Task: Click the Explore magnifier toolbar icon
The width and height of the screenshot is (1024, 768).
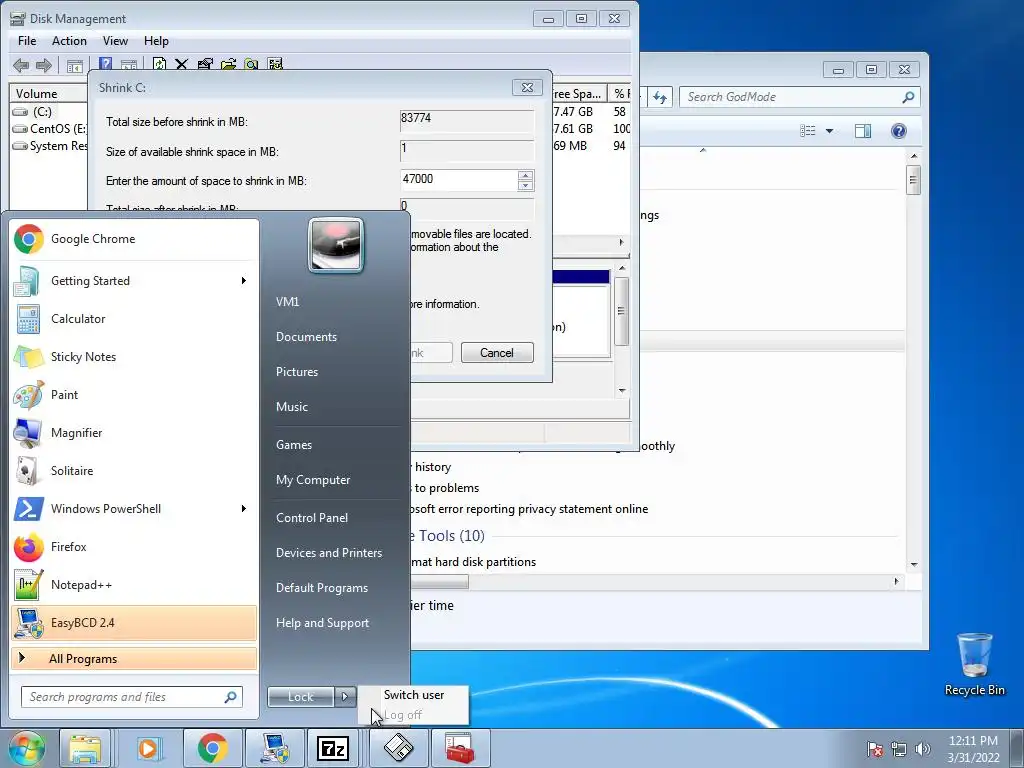Action: pos(251,63)
